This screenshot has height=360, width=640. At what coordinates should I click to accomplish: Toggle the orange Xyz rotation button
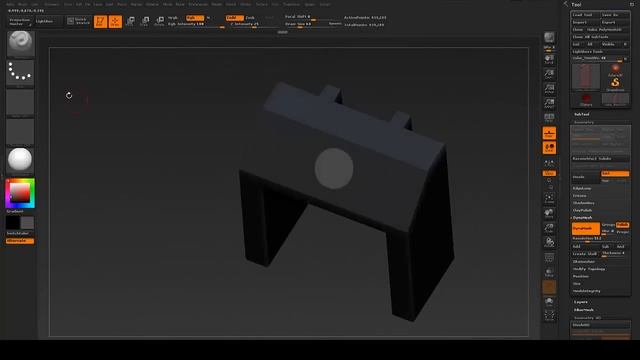[549, 173]
